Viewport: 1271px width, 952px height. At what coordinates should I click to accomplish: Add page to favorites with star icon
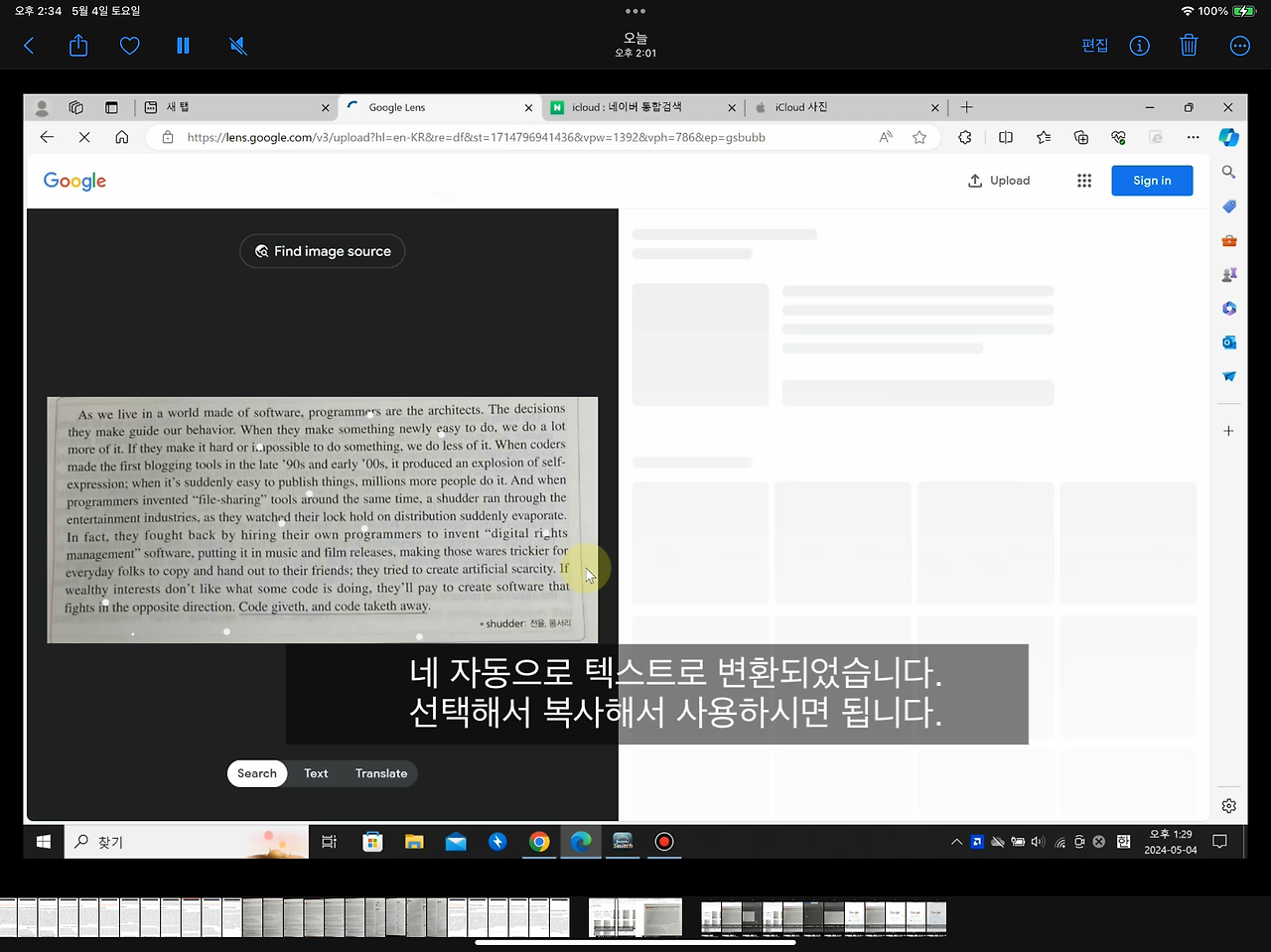tap(919, 137)
